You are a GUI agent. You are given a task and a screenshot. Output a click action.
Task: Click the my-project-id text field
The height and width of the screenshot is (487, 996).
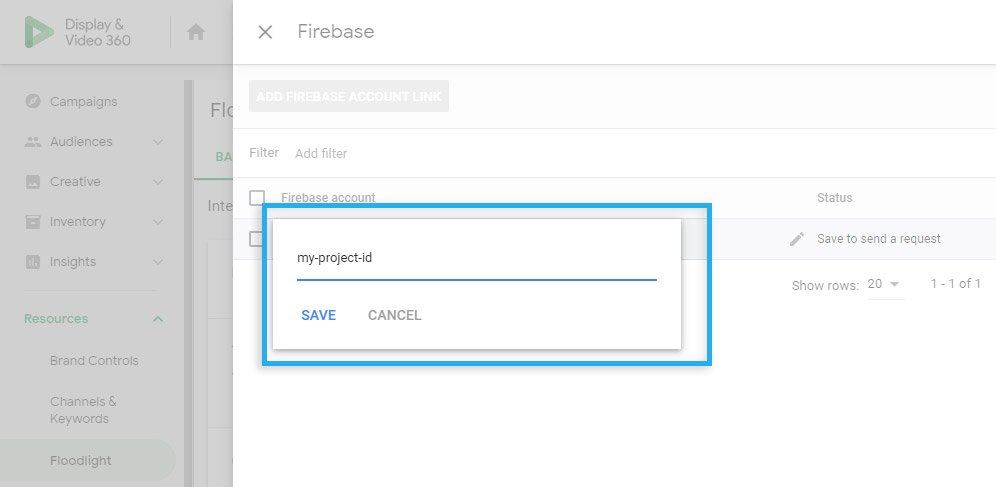(x=476, y=260)
